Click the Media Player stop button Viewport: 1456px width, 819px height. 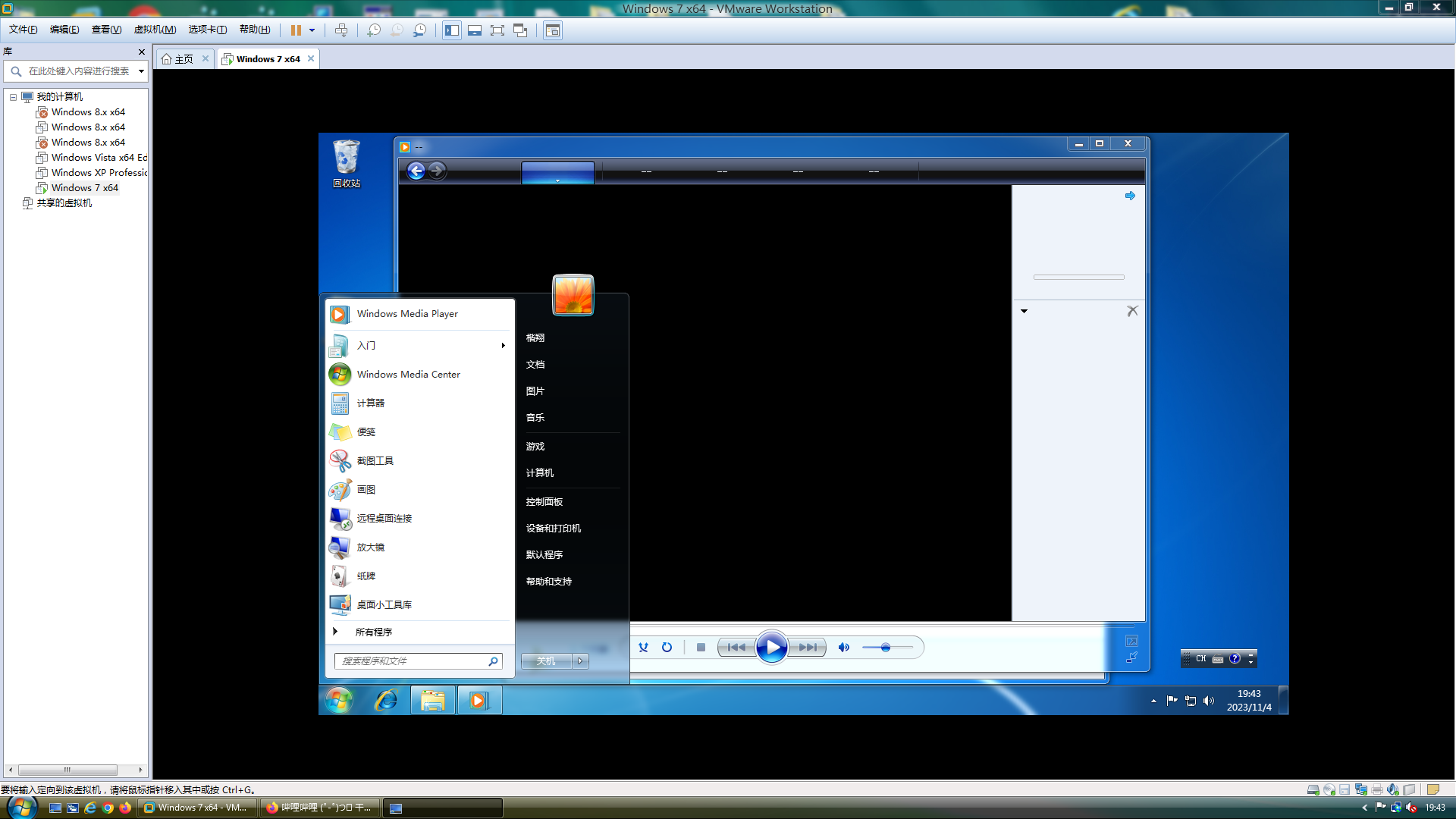(x=701, y=648)
